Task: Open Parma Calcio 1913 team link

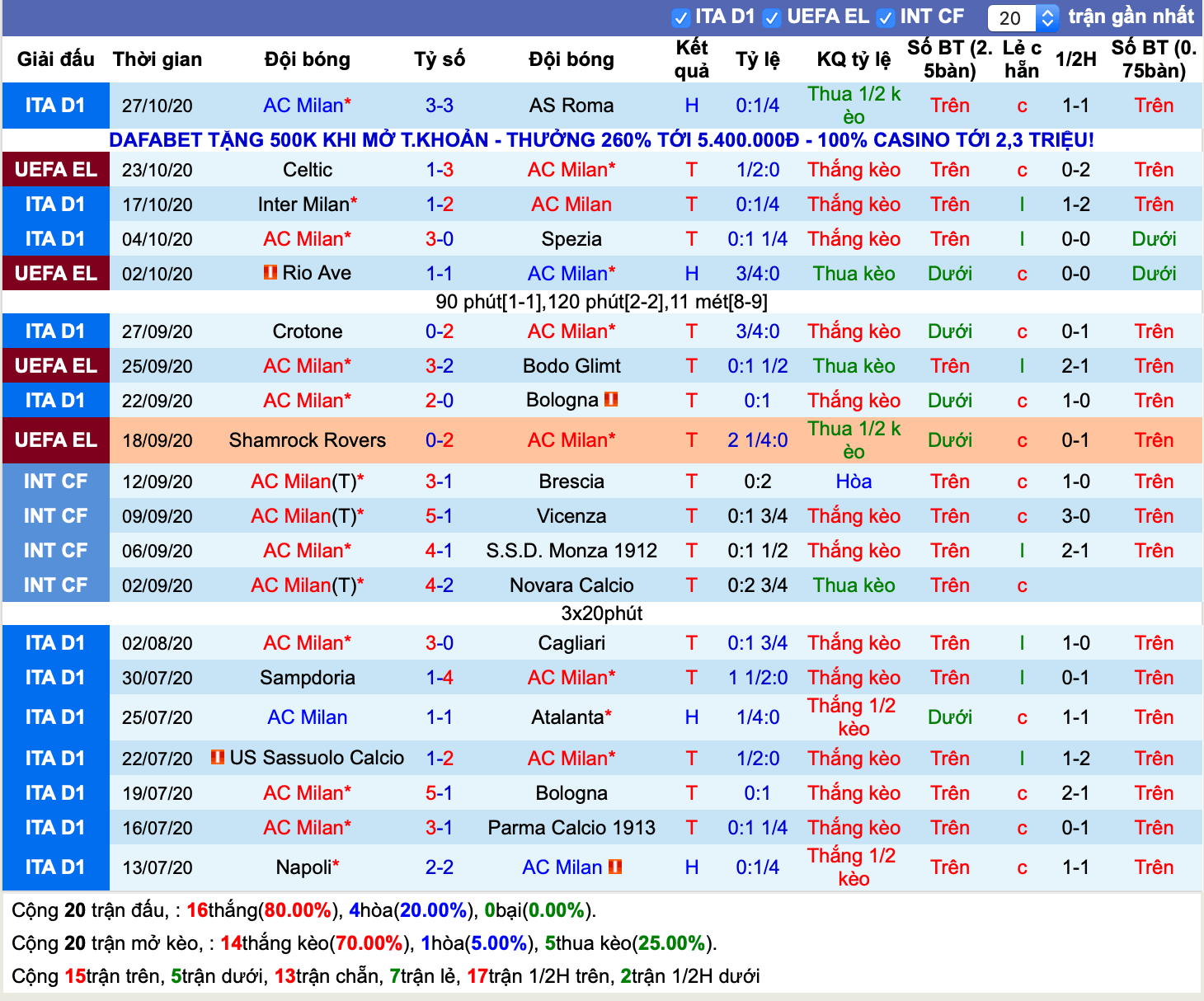Action: pos(571,828)
